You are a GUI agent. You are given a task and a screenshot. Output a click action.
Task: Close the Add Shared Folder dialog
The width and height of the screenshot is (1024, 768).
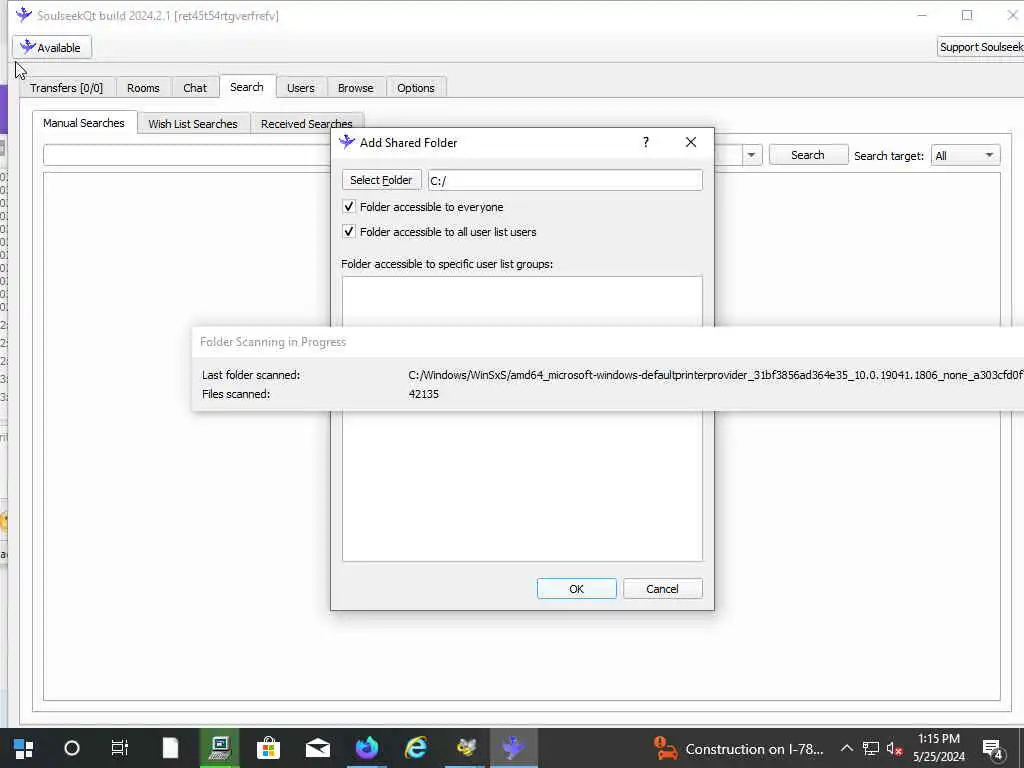691,142
